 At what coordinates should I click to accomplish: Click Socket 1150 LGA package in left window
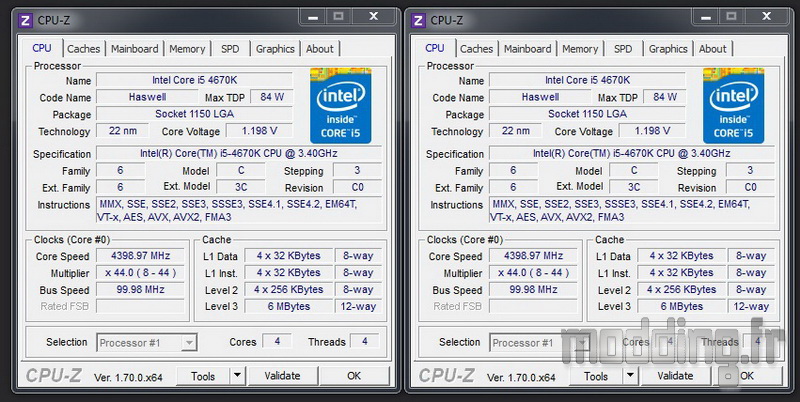click(x=194, y=114)
